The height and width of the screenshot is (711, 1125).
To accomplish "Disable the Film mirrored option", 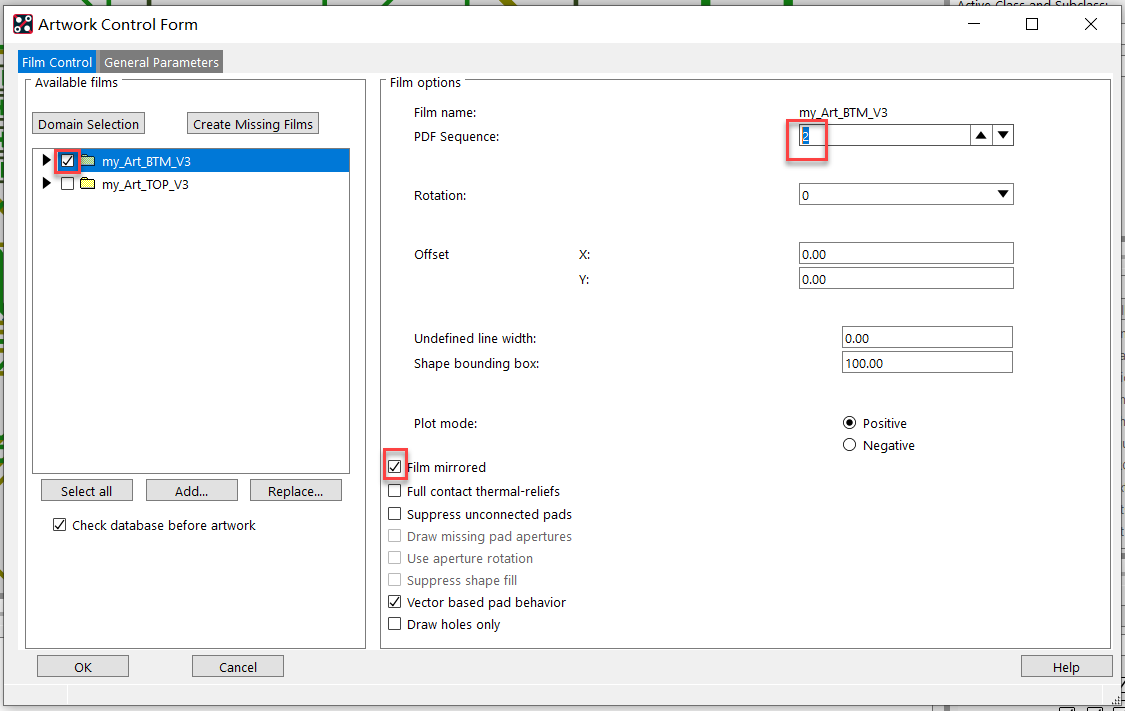I will click(396, 467).
